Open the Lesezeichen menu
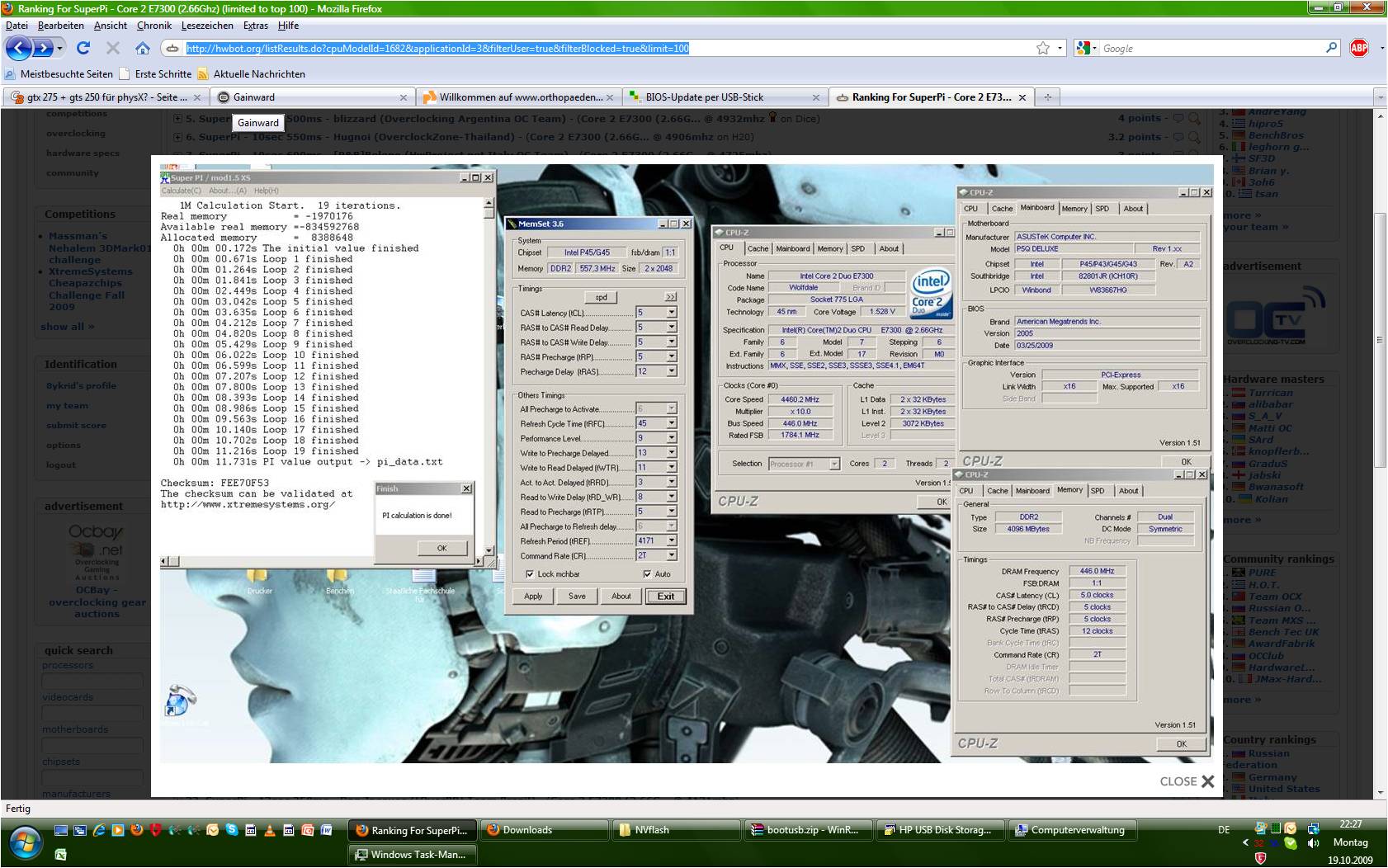Viewport: 1388px width, 868px height. click(x=207, y=26)
